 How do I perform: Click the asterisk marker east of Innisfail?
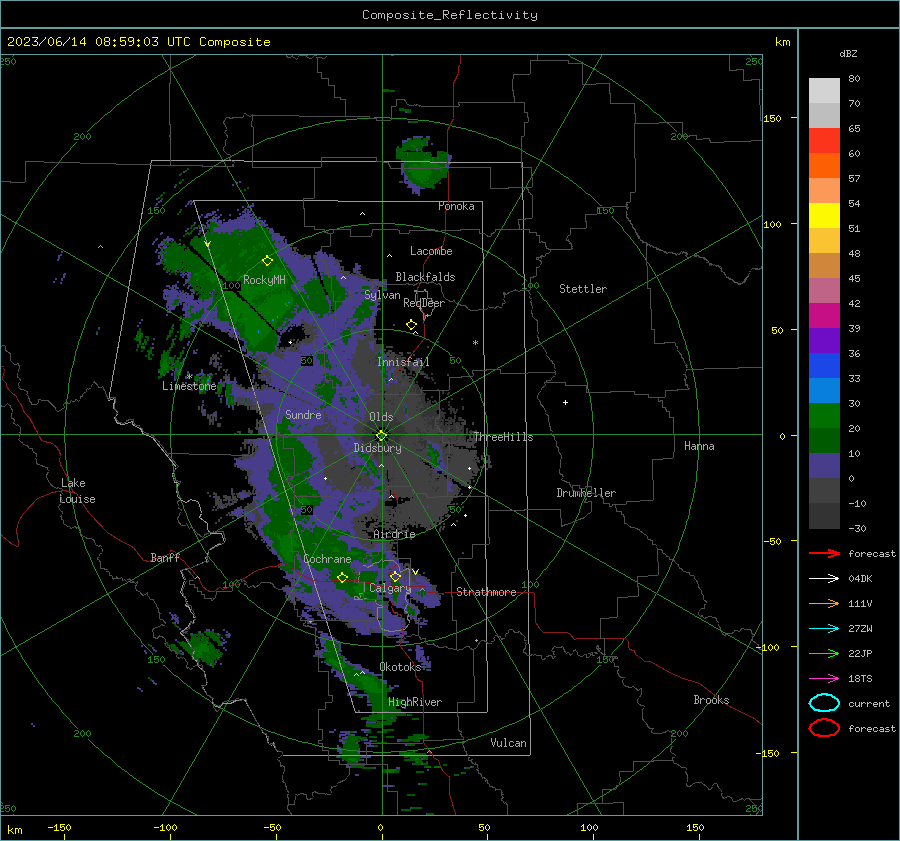pos(475,343)
